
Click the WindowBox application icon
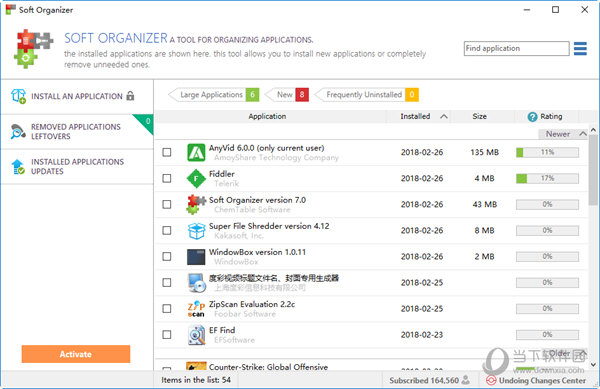(196, 257)
